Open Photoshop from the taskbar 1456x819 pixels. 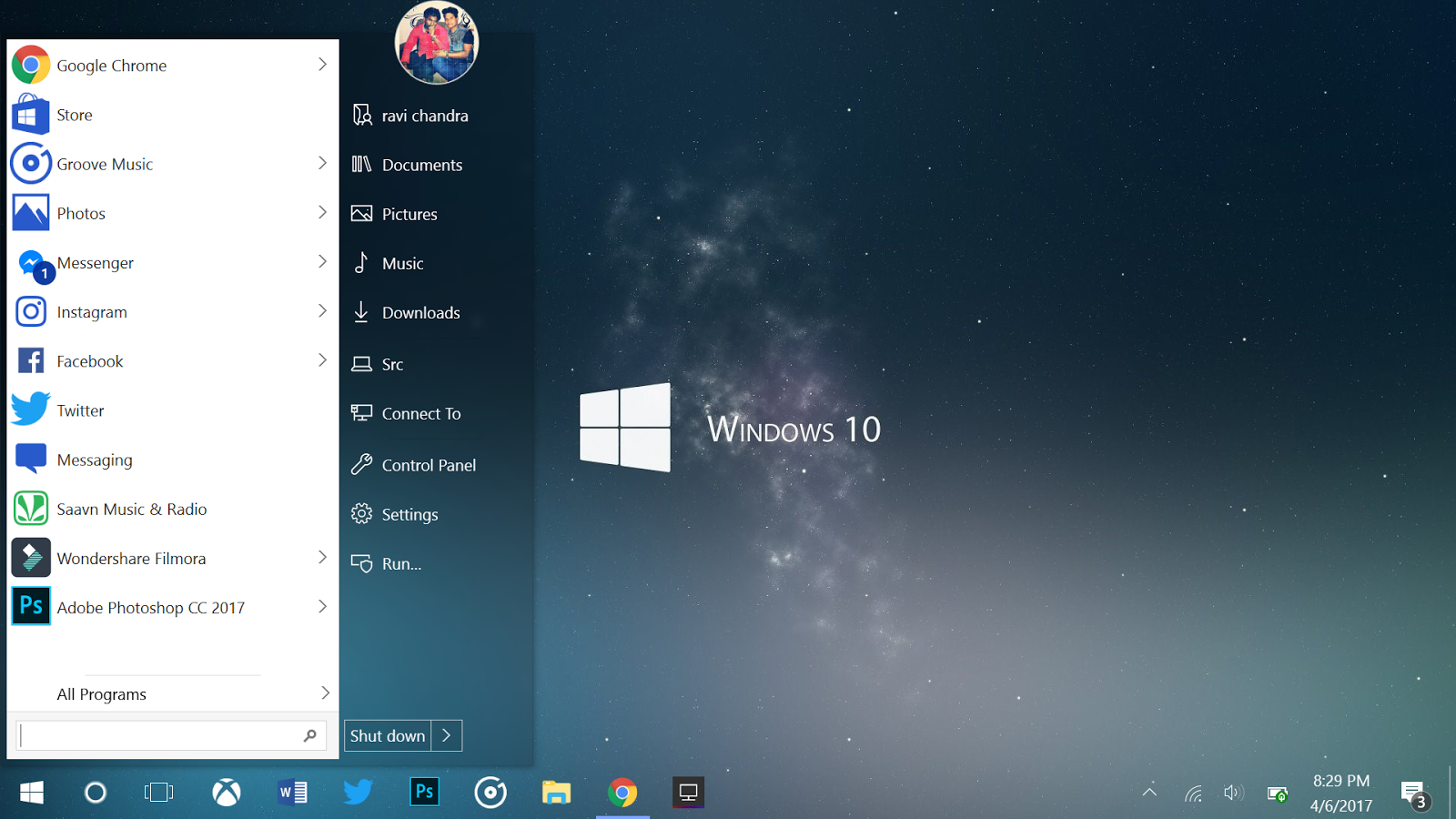pos(424,792)
